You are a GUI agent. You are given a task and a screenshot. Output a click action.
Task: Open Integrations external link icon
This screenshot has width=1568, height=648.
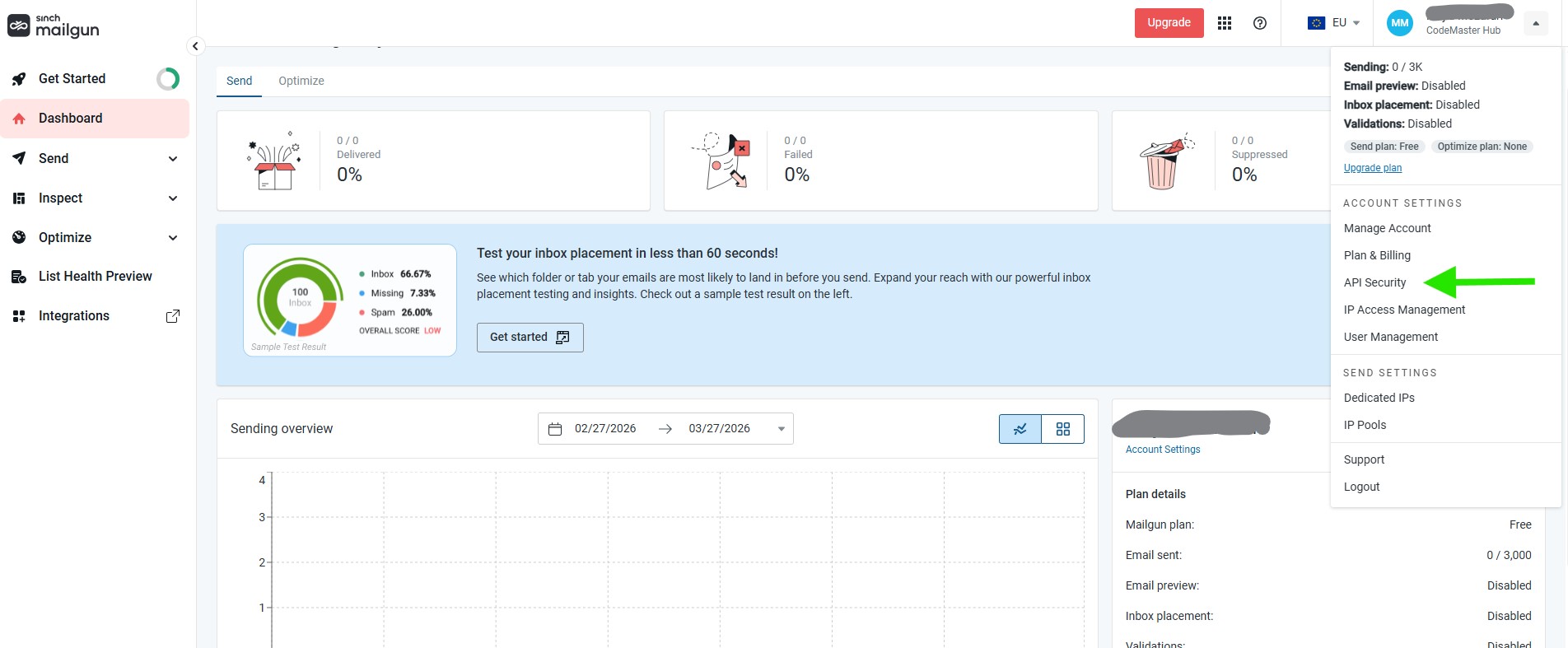[173, 316]
